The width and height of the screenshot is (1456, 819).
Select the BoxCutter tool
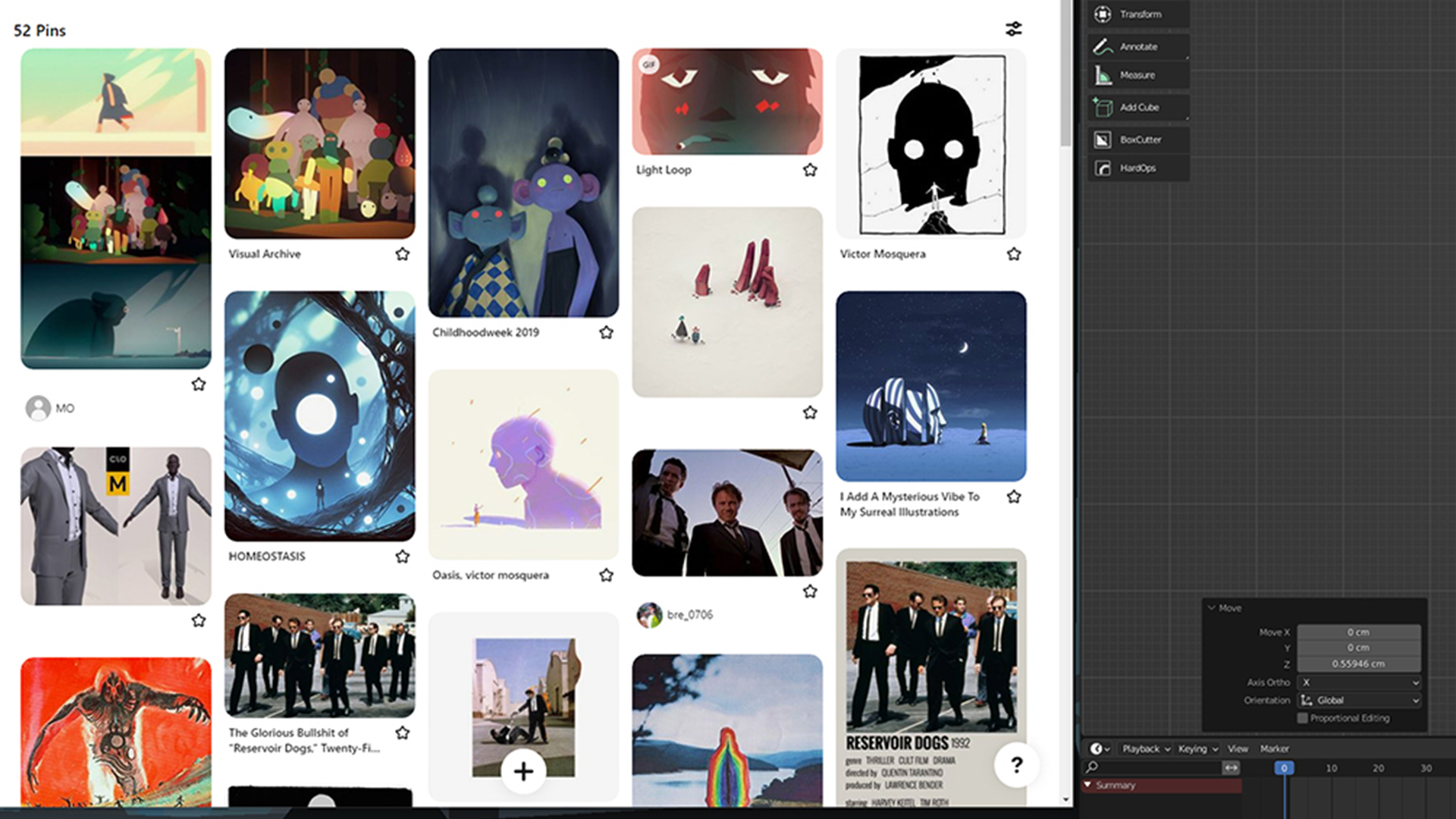pyautogui.click(x=1138, y=140)
